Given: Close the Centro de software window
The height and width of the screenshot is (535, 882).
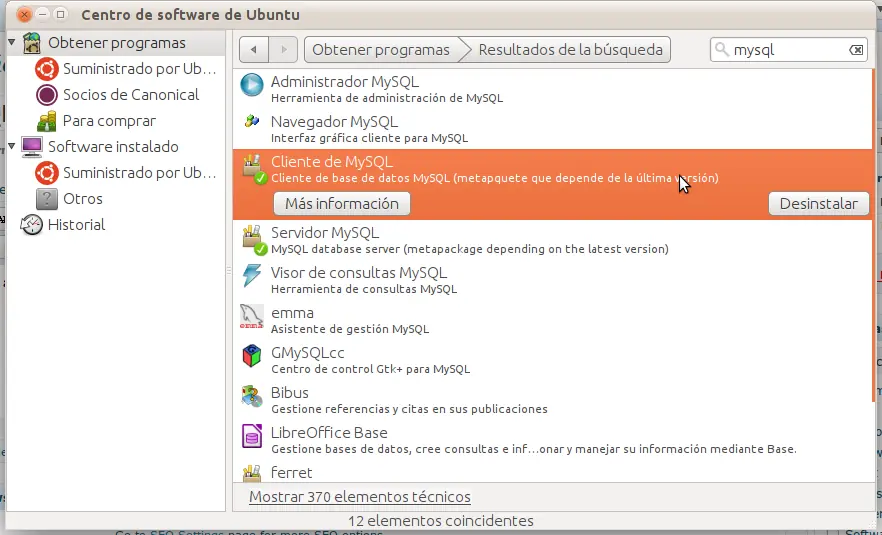Looking at the screenshot, I should point(24,15).
